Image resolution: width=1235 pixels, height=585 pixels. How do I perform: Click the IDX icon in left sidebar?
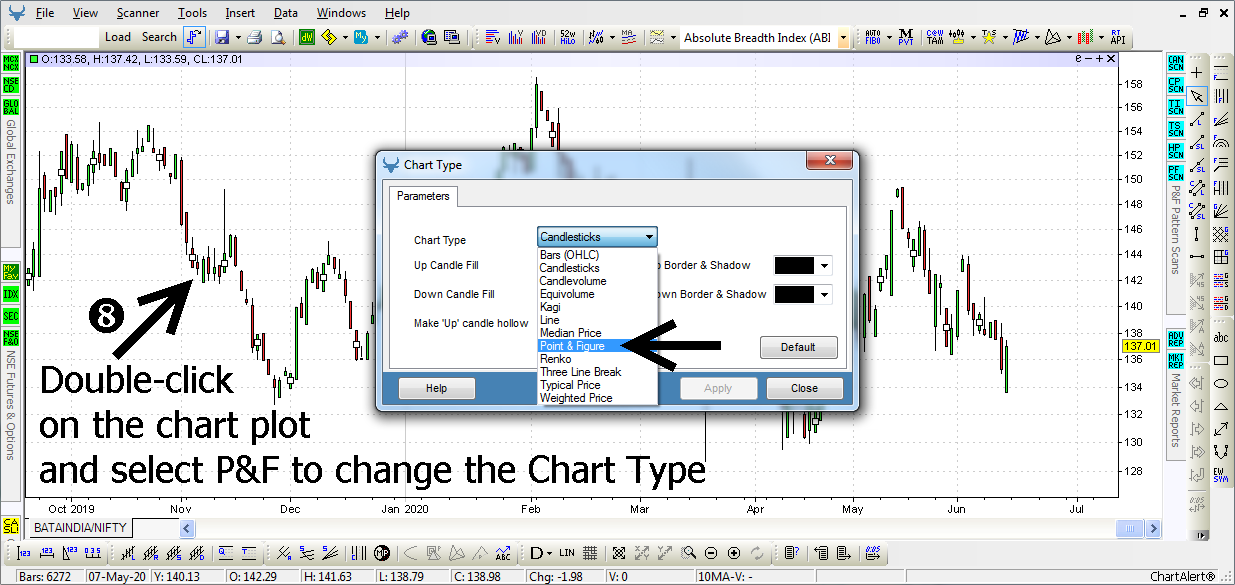pyautogui.click(x=11, y=294)
